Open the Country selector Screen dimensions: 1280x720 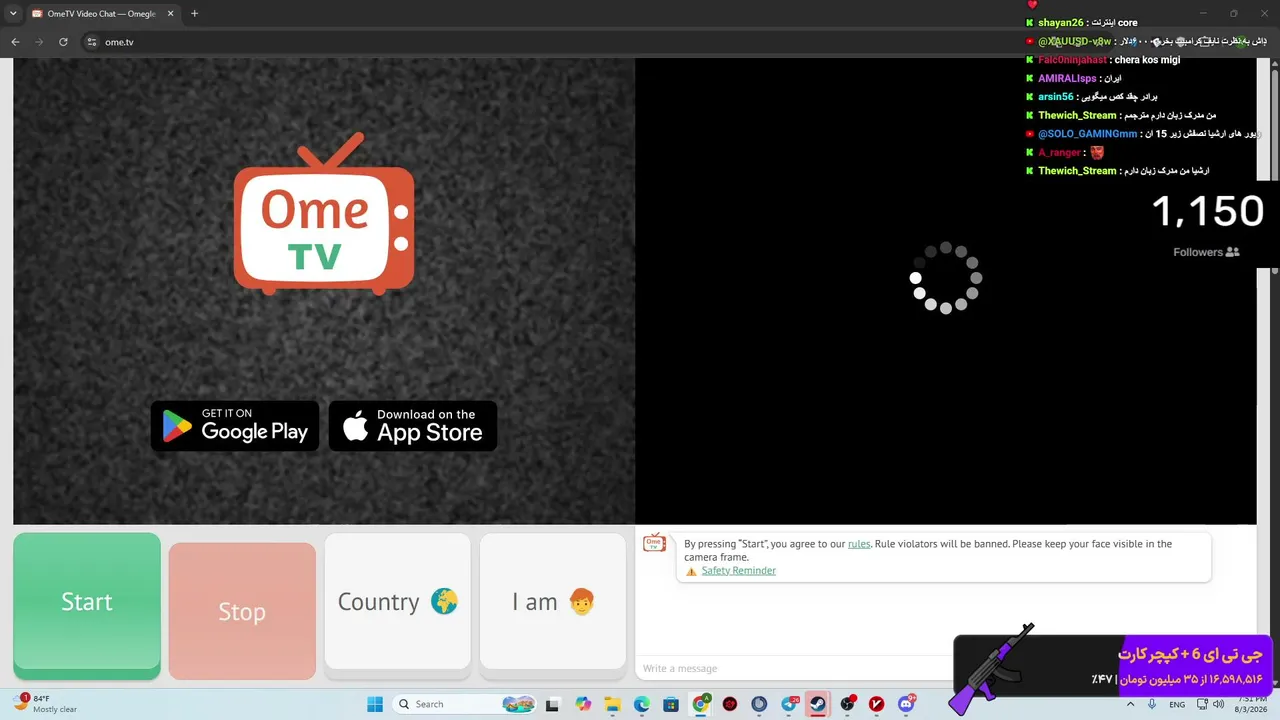(x=397, y=601)
